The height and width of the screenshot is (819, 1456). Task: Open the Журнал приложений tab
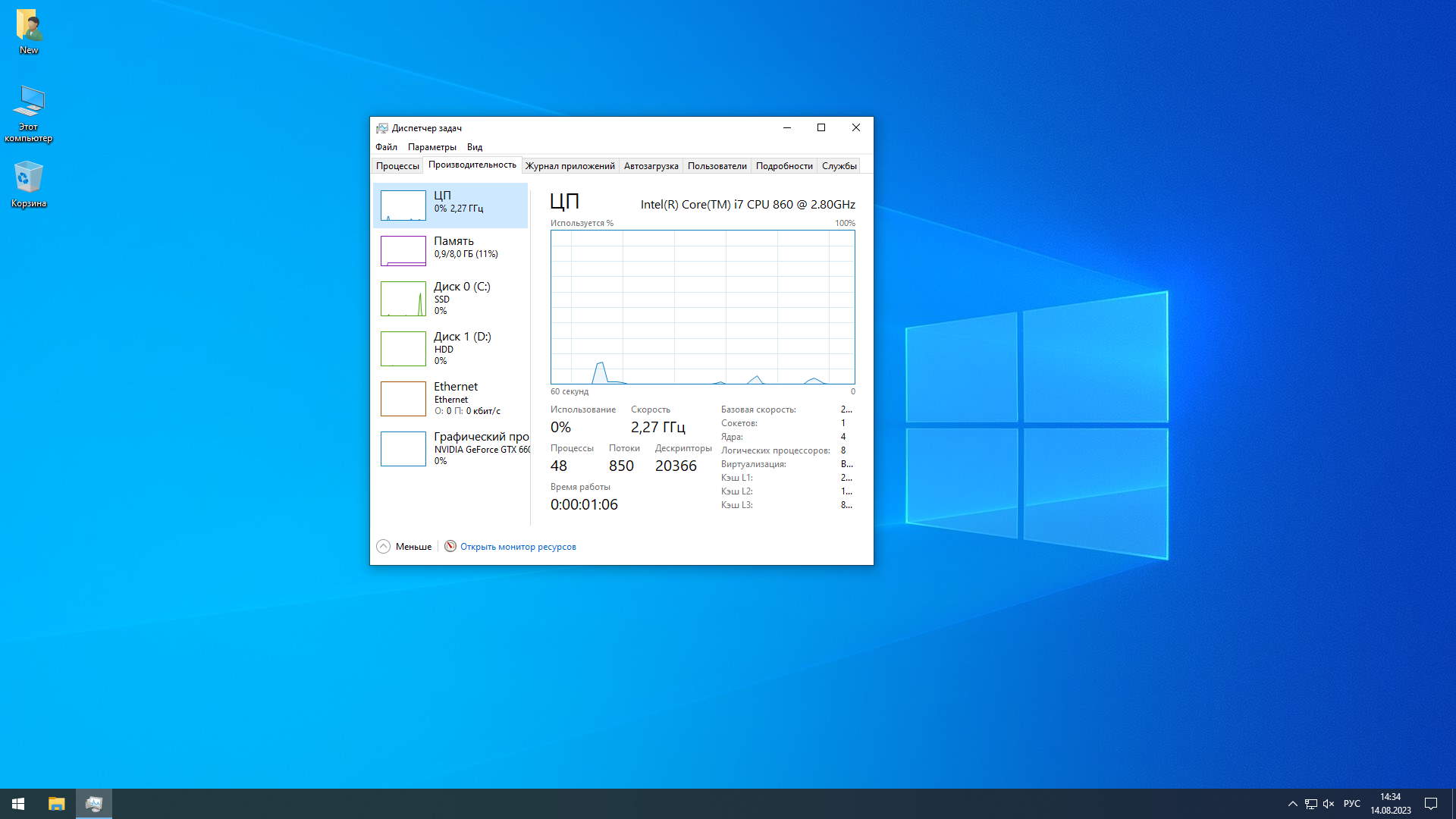(570, 166)
